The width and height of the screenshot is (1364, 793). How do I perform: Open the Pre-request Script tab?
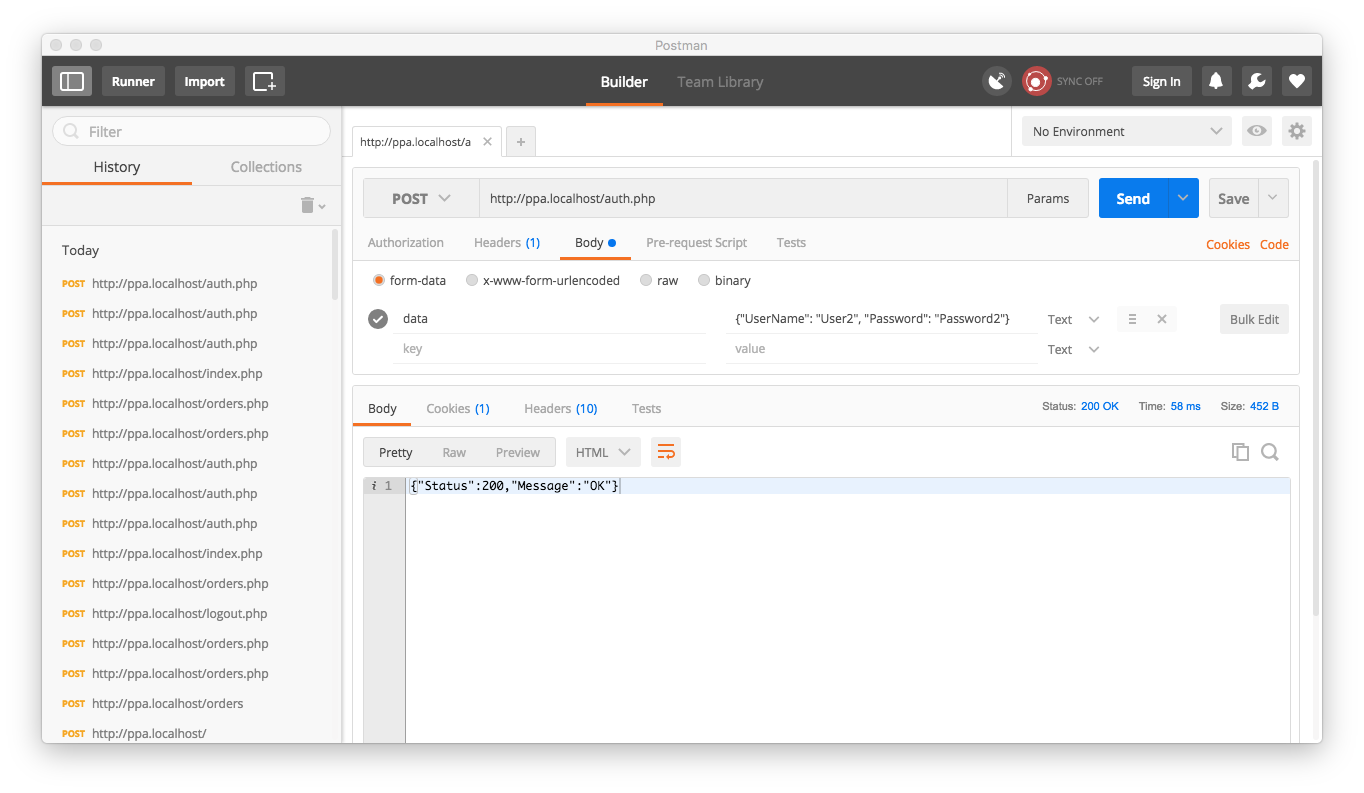(x=697, y=243)
